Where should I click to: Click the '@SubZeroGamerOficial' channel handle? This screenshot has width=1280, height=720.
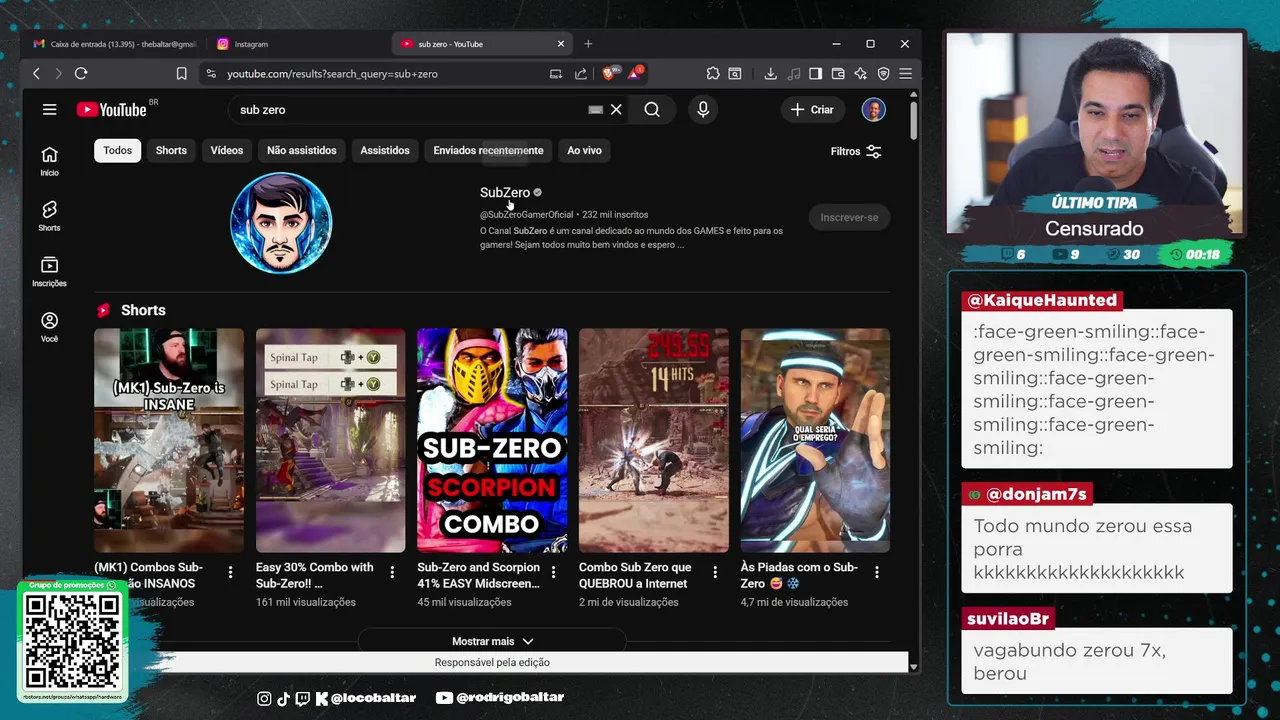pos(527,214)
